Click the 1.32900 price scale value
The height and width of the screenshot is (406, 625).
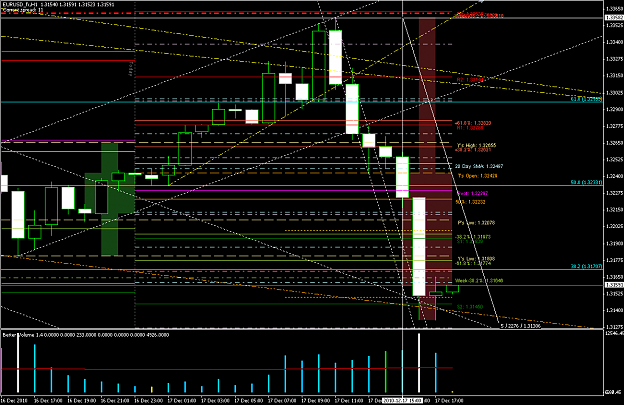(614, 109)
